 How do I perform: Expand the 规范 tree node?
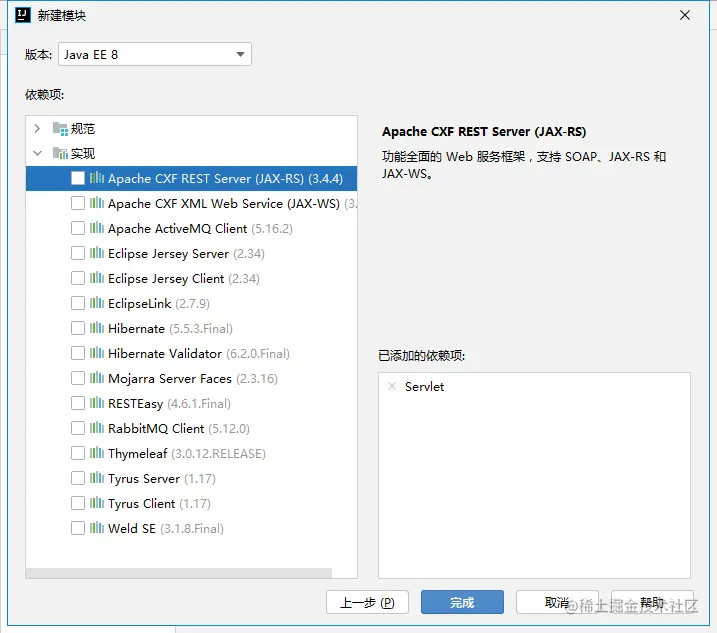[37, 129]
